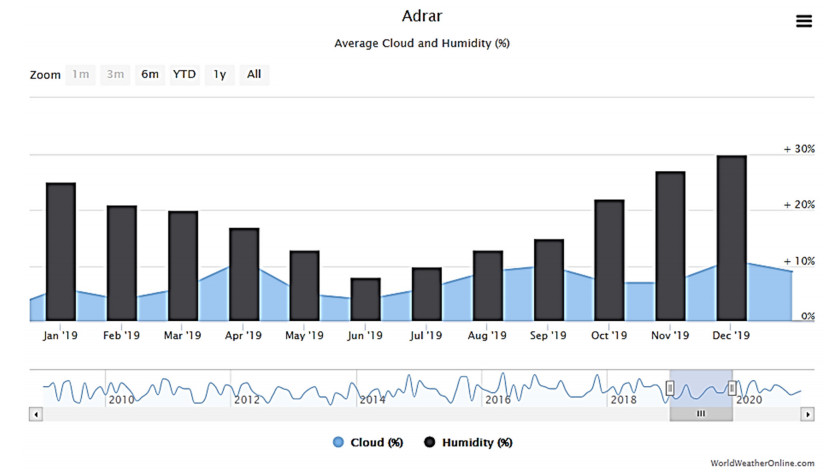Open WorldWeatherOnline.com credits link
Screen dimensions: 837x475
point(769,465)
